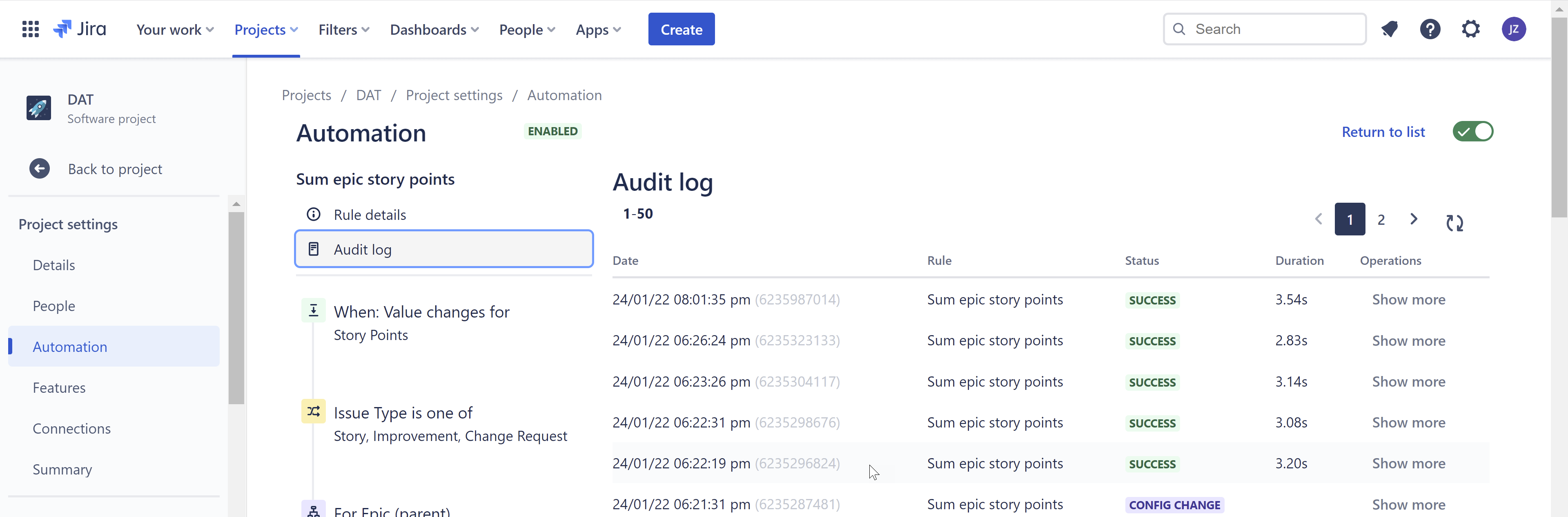Click the JZ profile avatar
Viewport: 1568px width, 517px height.
click(1515, 29)
